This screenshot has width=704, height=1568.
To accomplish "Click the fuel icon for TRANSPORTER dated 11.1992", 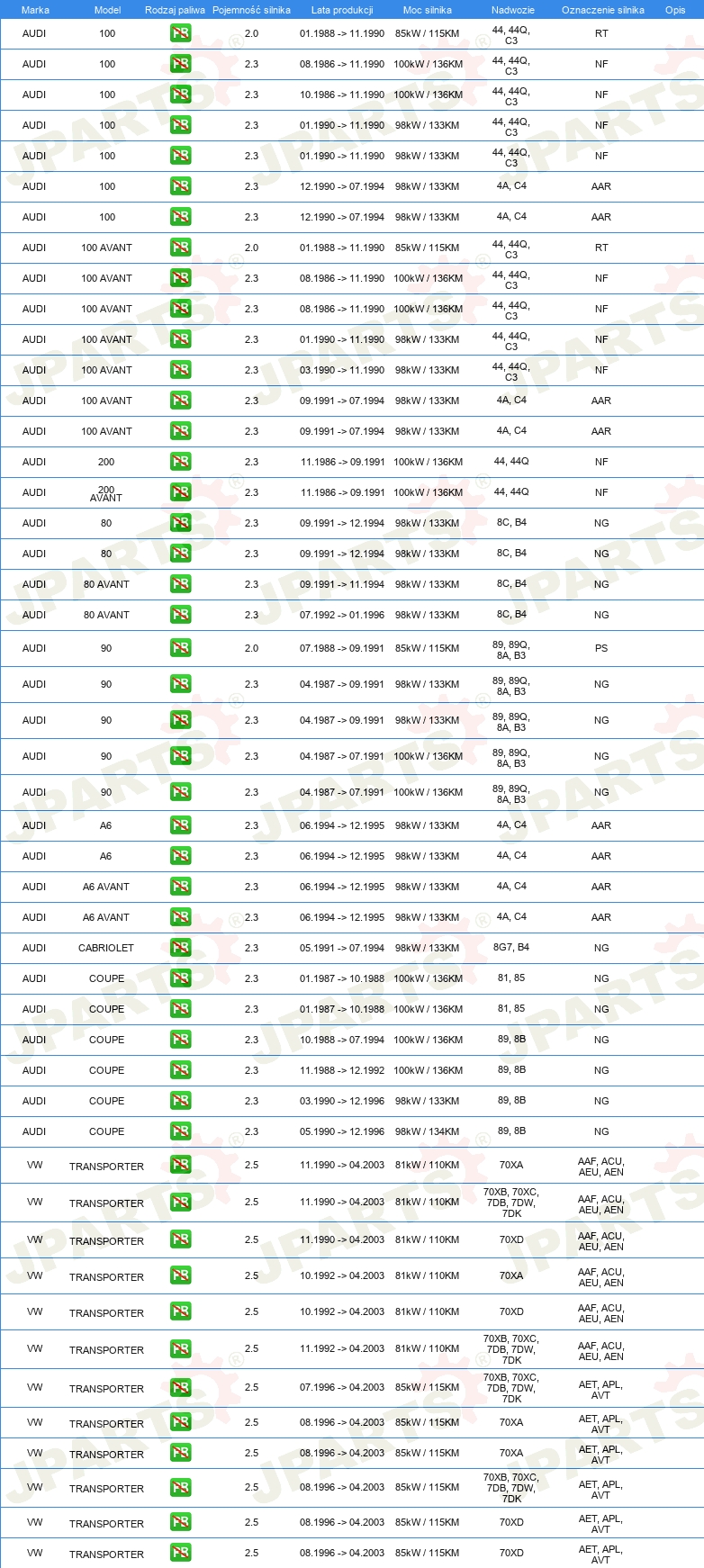I will [180, 1349].
